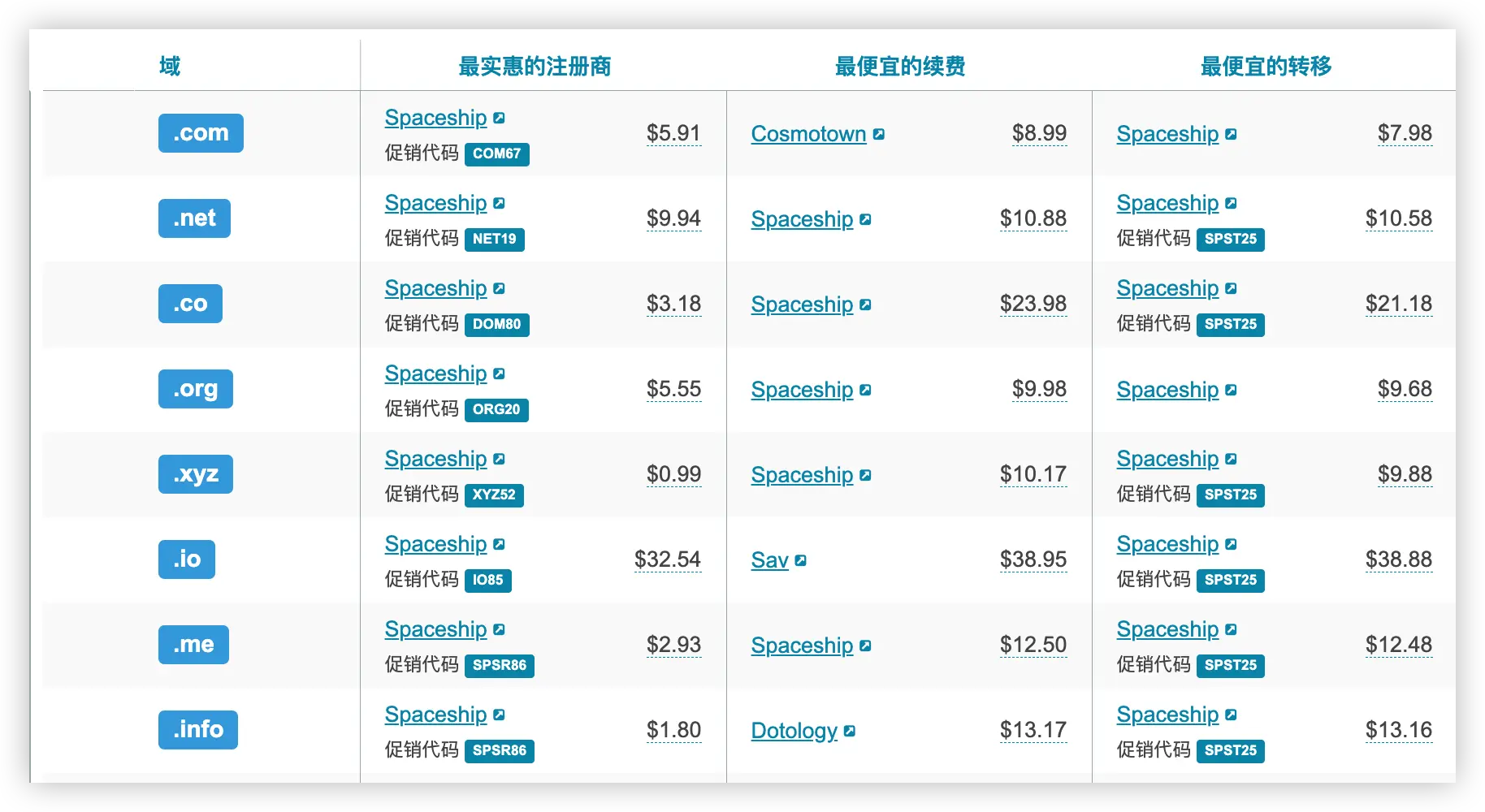Viewport: 1485px width, 812px height.
Task: Open the .net domain badge
Action: point(194,218)
